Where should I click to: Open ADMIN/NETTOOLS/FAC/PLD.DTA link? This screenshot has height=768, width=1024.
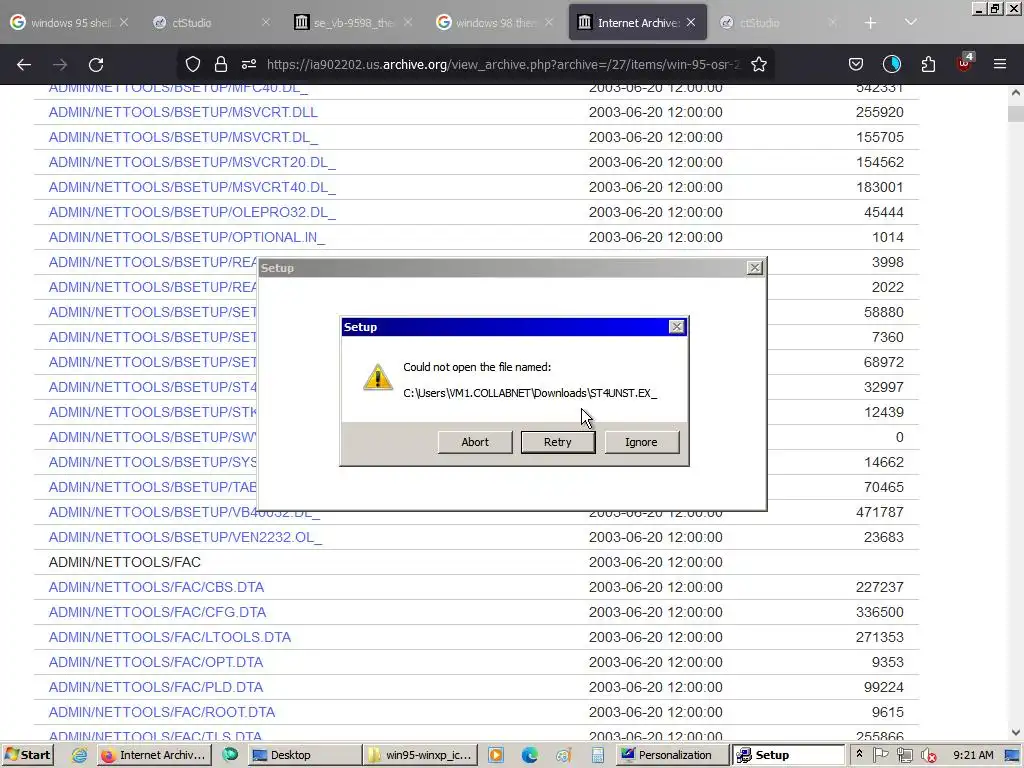155,688
